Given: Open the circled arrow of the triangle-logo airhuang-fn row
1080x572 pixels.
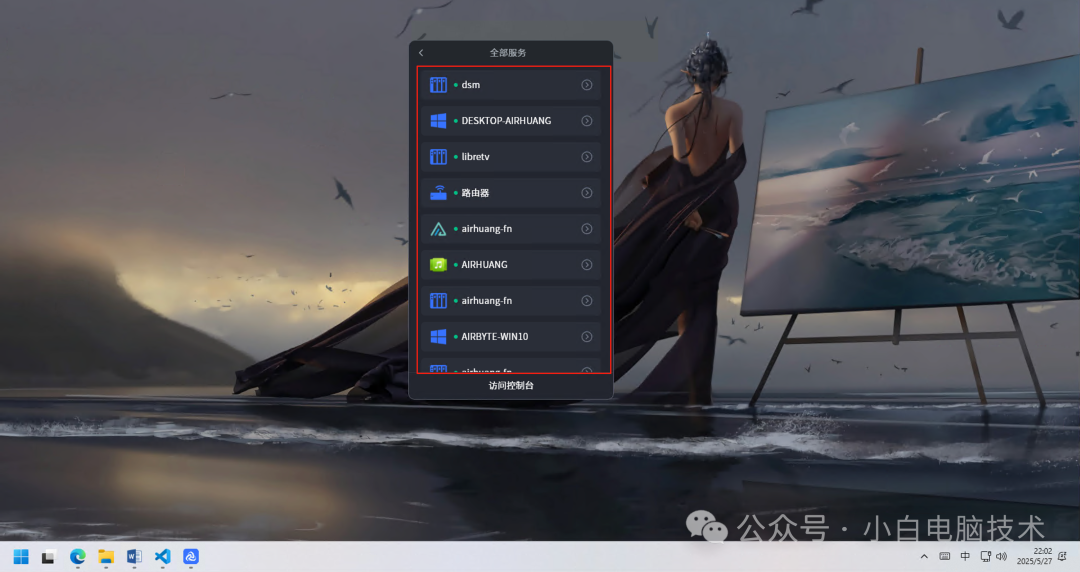Looking at the screenshot, I should coord(587,229).
